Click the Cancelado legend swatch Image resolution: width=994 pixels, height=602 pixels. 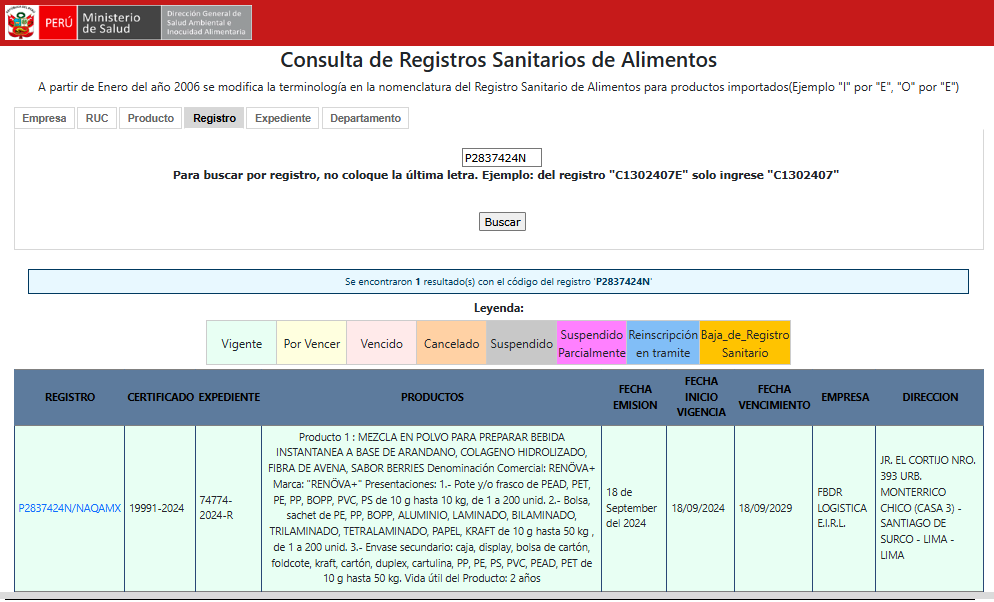[451, 343]
